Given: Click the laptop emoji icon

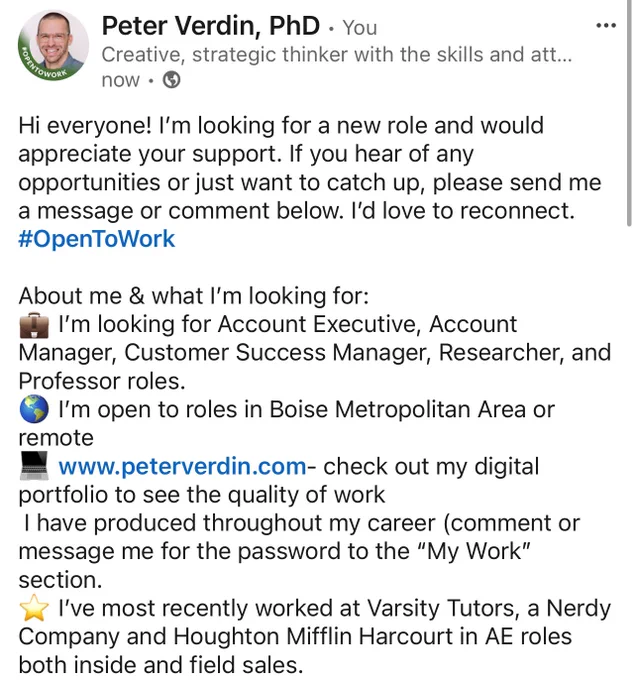Looking at the screenshot, I should (34, 466).
